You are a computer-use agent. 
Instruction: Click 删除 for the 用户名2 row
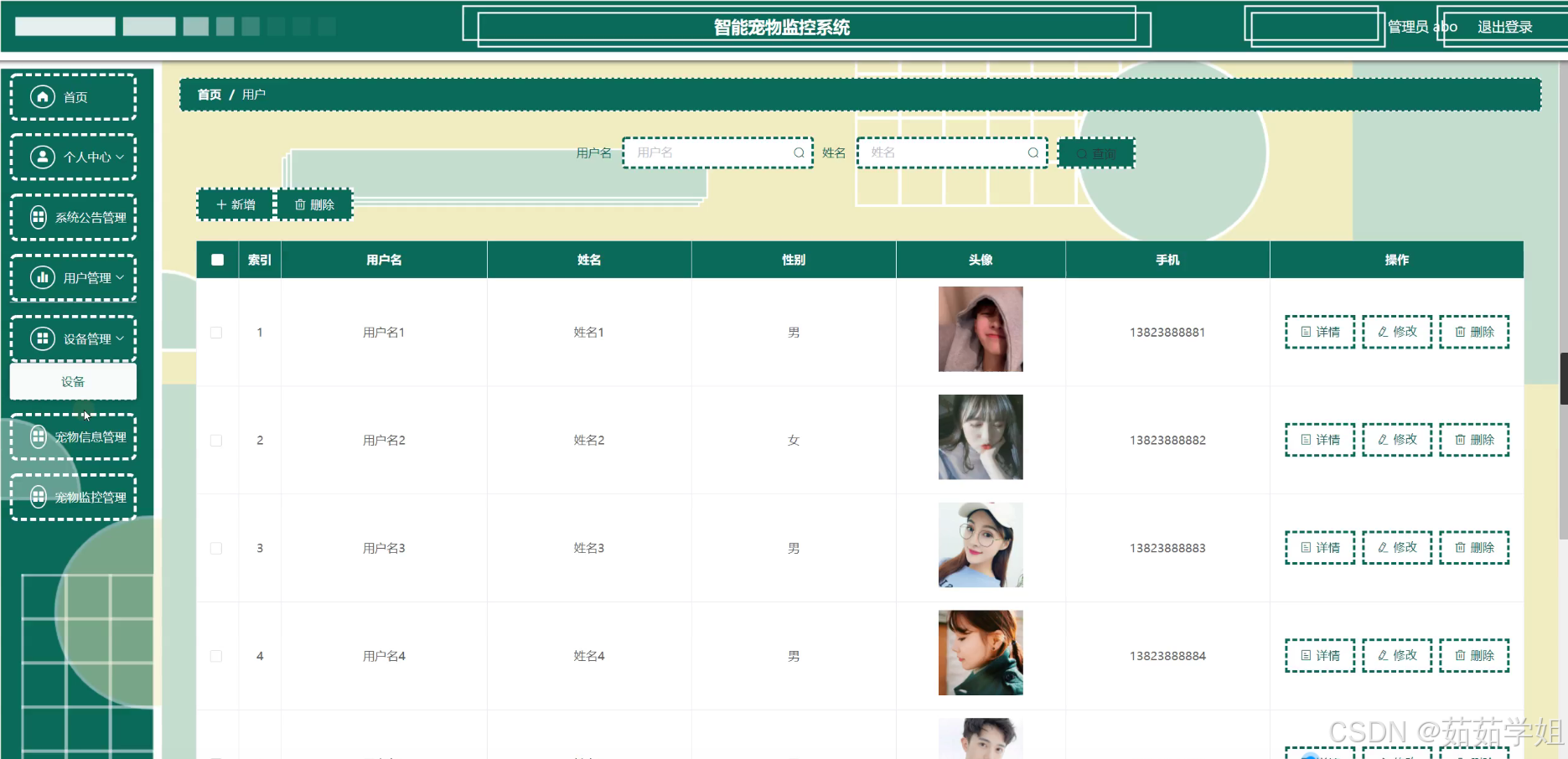[1474, 440]
